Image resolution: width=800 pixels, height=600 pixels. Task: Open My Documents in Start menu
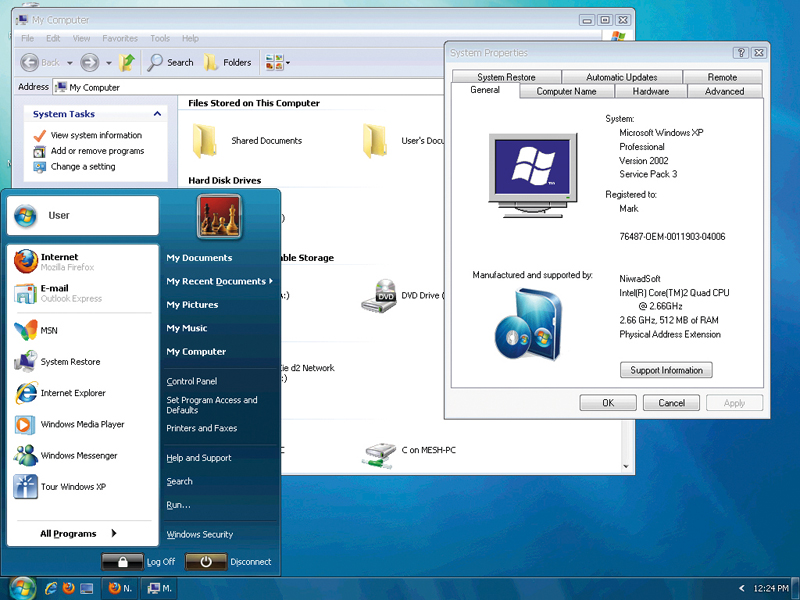click(x=199, y=258)
